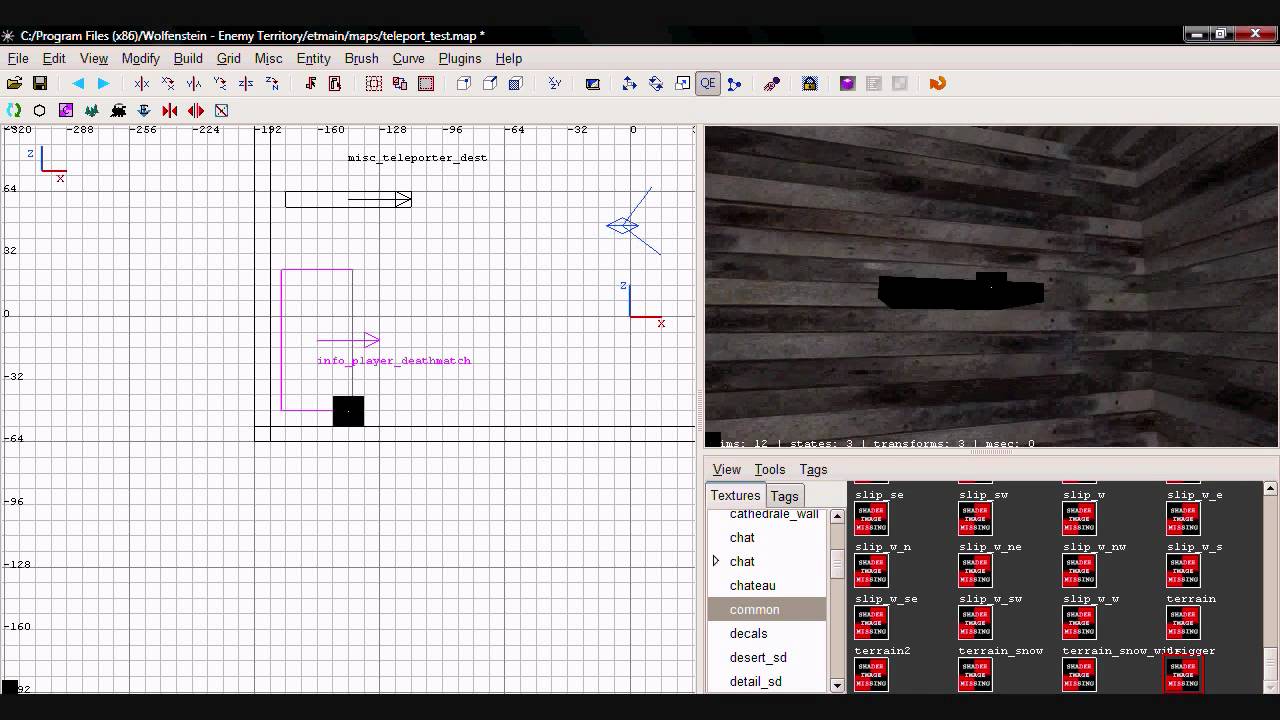Click the purple cube toolbar icon

tap(848, 84)
